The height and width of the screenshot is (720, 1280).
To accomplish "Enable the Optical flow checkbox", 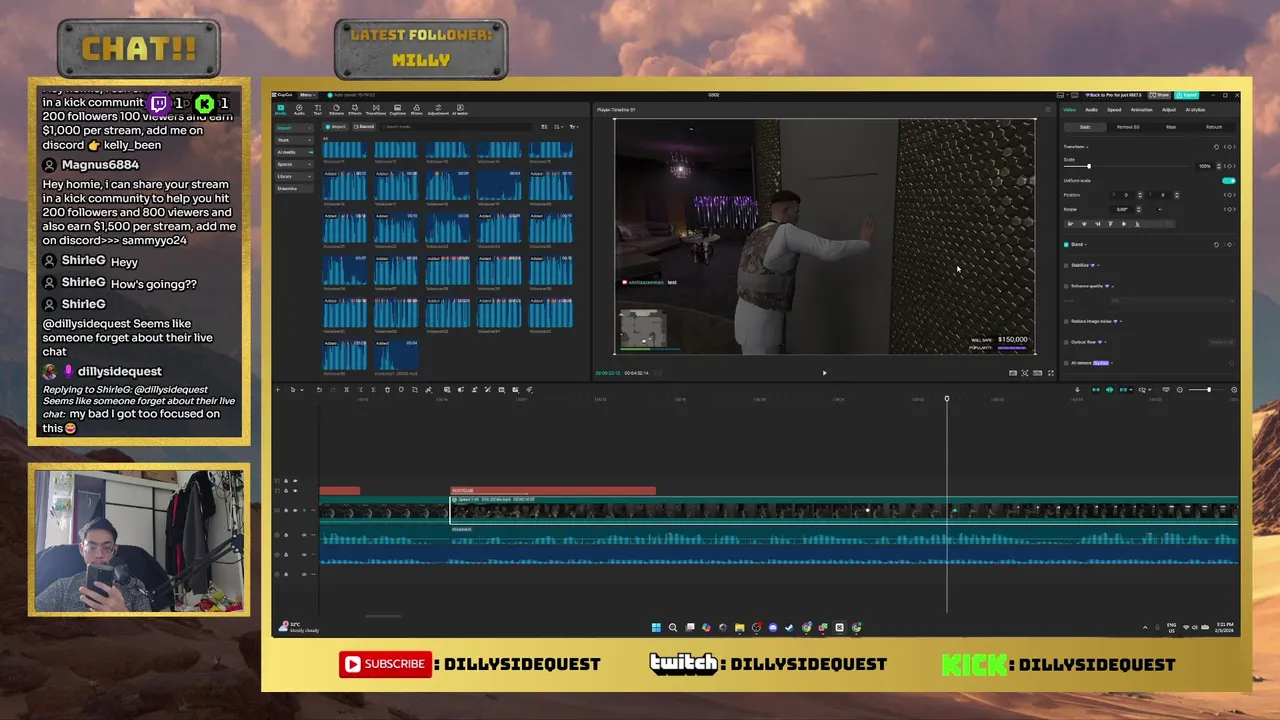I will click(x=1066, y=342).
